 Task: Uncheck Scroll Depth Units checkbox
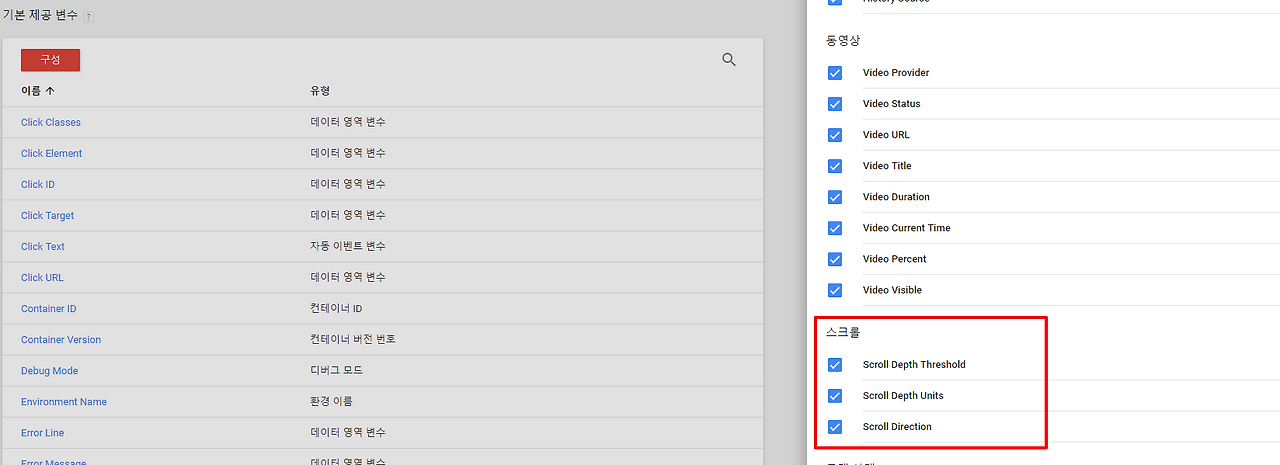tap(835, 396)
